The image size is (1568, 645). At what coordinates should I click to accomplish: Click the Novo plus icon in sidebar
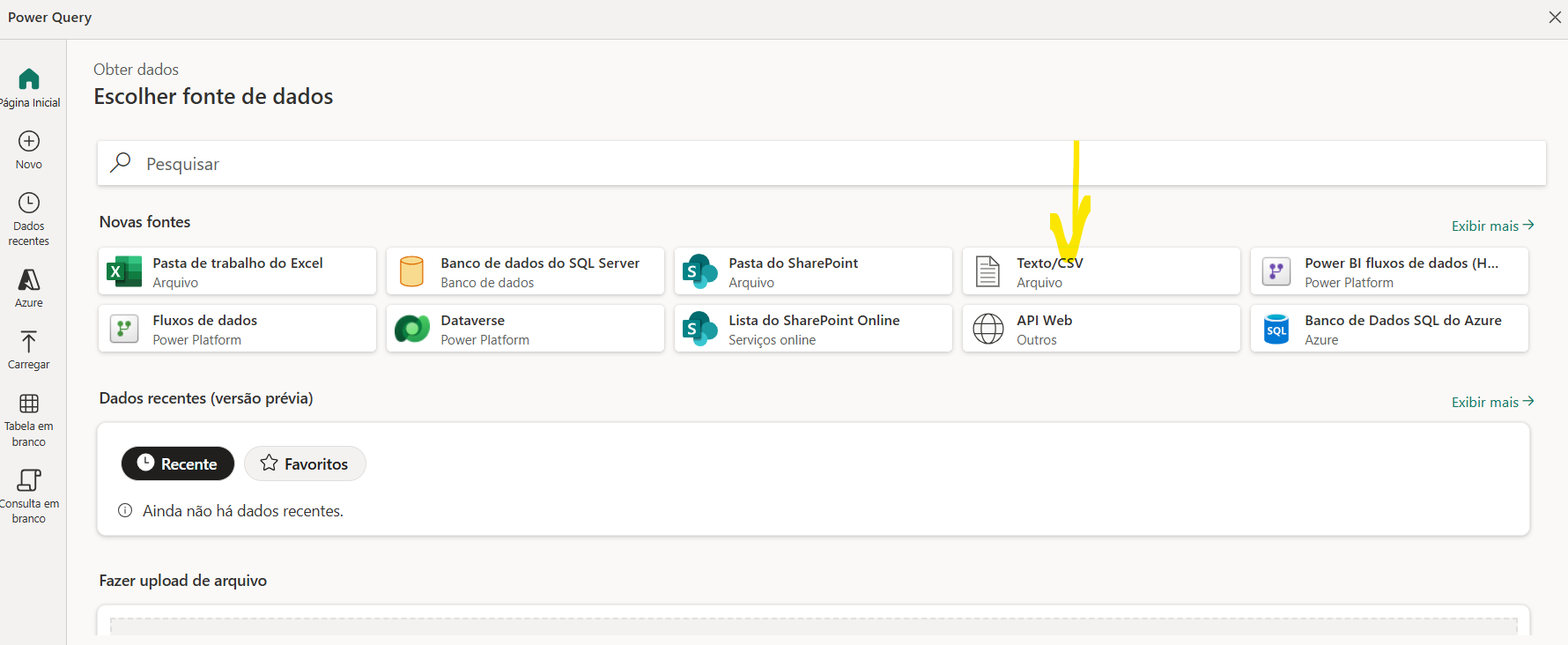(29, 141)
